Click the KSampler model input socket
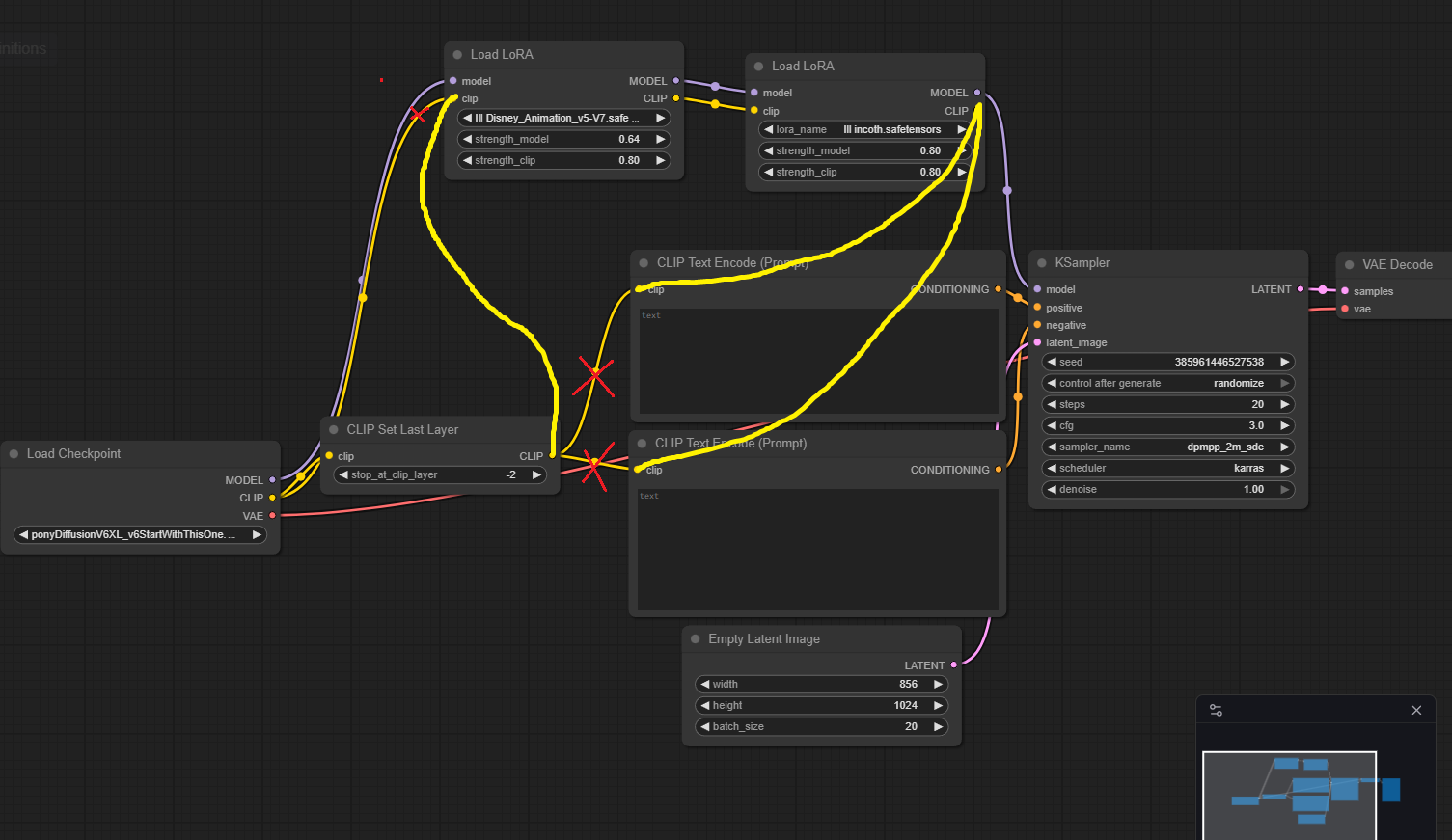The height and width of the screenshot is (840, 1452). click(1037, 289)
